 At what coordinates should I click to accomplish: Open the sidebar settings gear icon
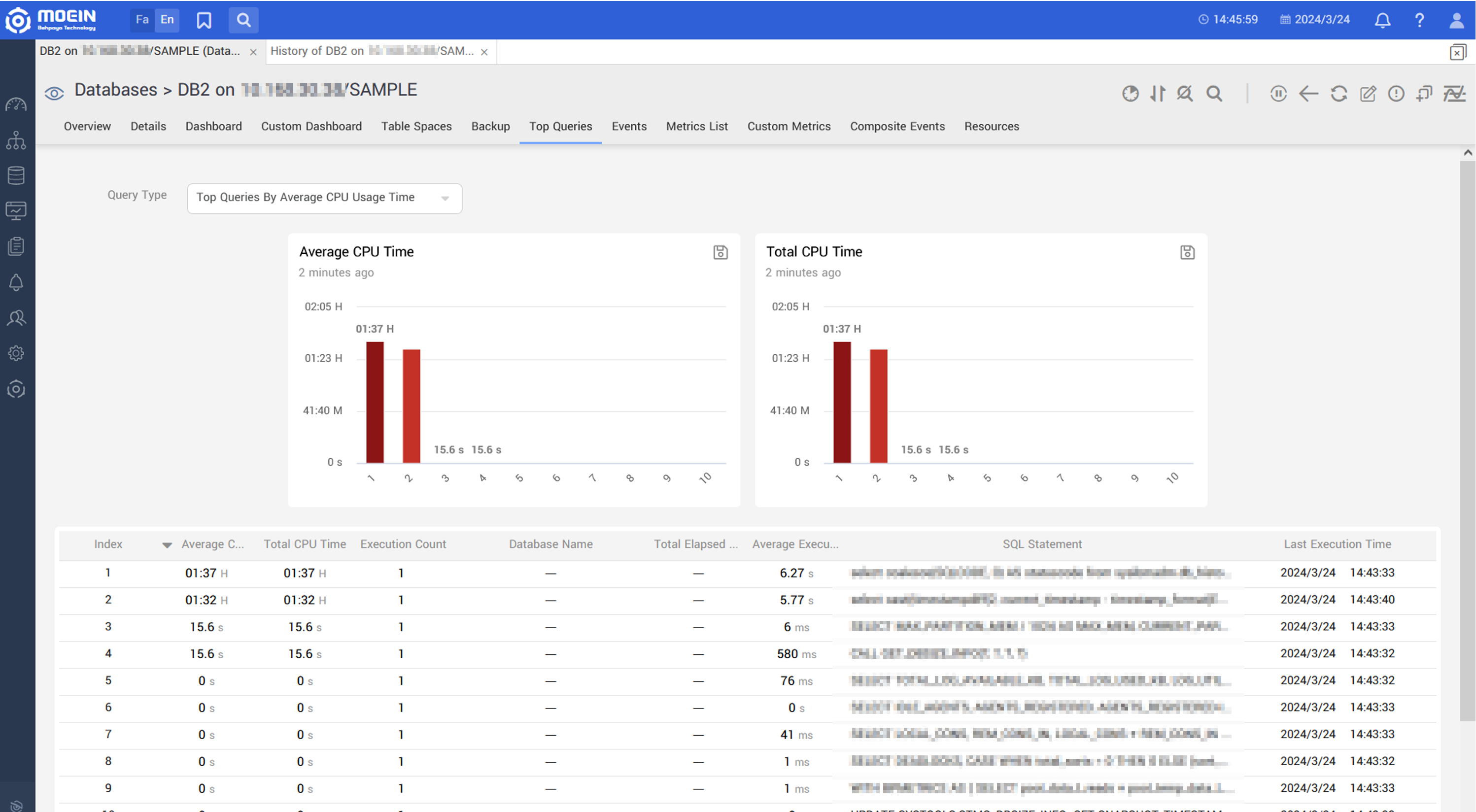pyautogui.click(x=16, y=354)
